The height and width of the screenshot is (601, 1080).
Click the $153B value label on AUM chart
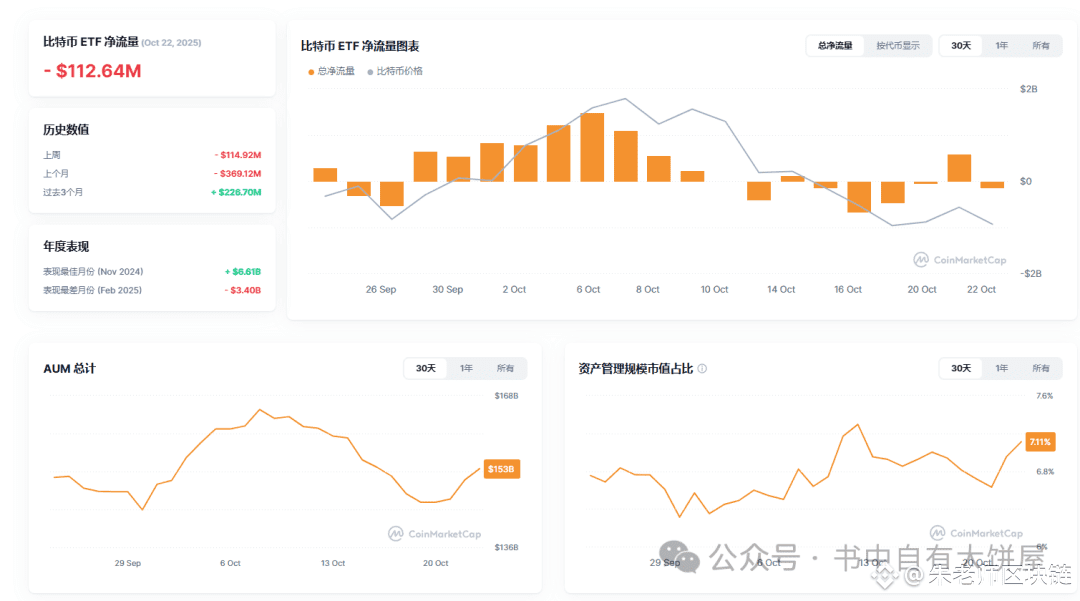[x=501, y=468]
